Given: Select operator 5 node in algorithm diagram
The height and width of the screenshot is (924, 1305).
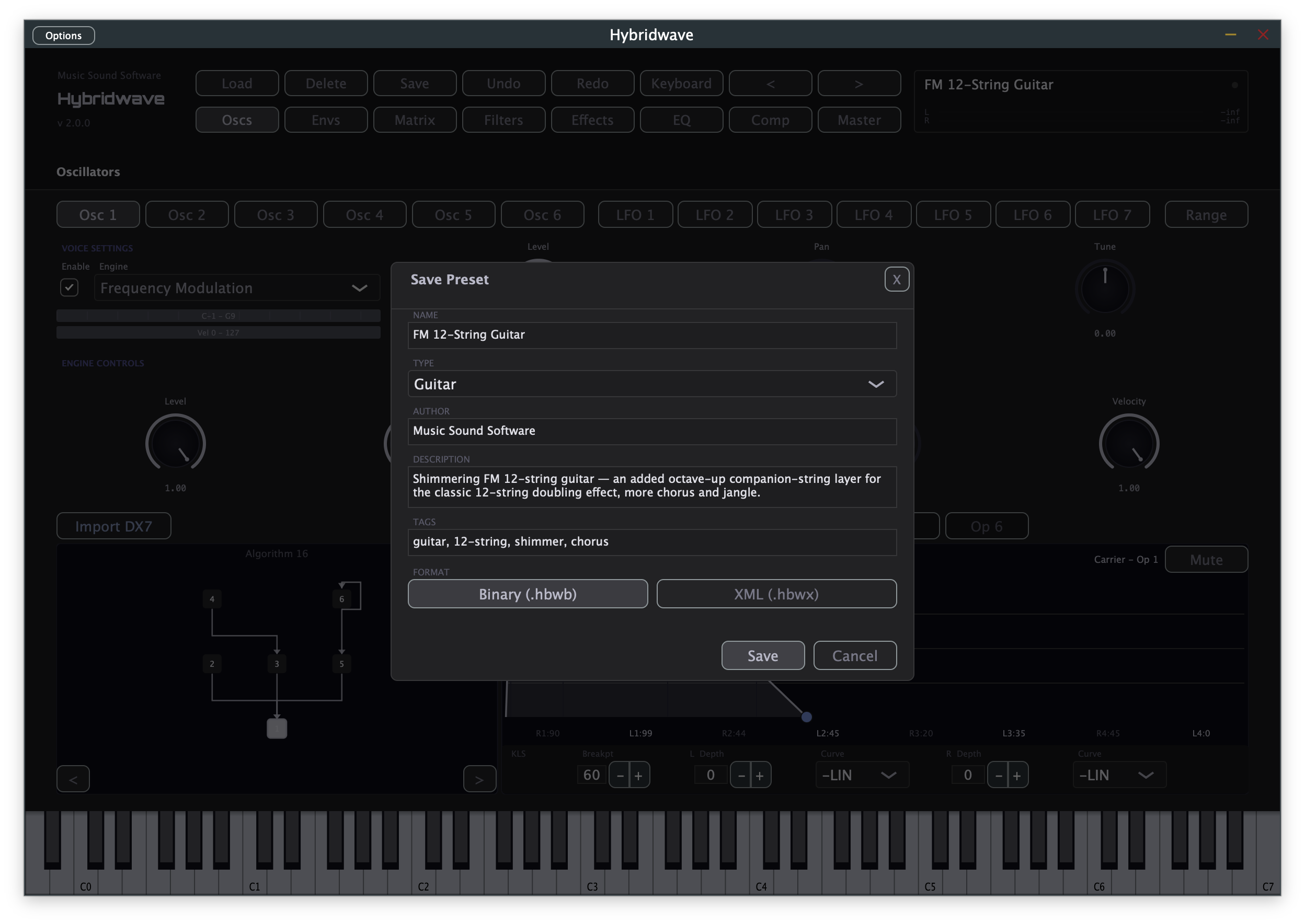Looking at the screenshot, I should coord(341,663).
